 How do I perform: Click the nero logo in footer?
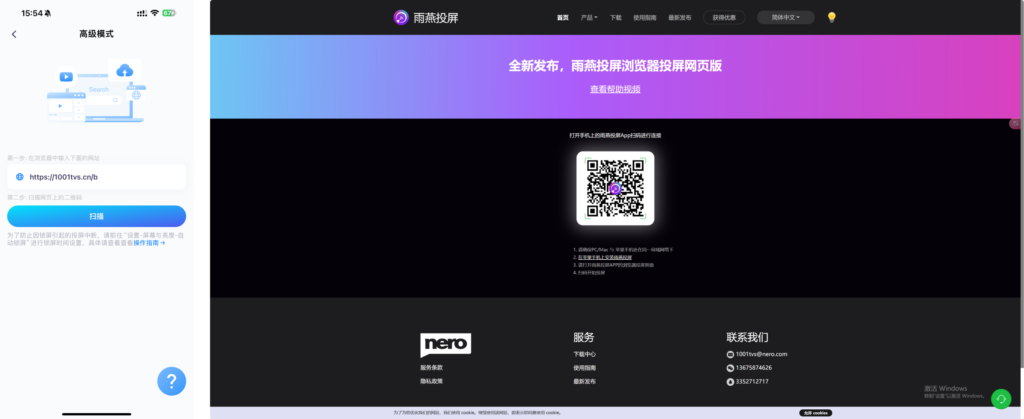pos(445,345)
